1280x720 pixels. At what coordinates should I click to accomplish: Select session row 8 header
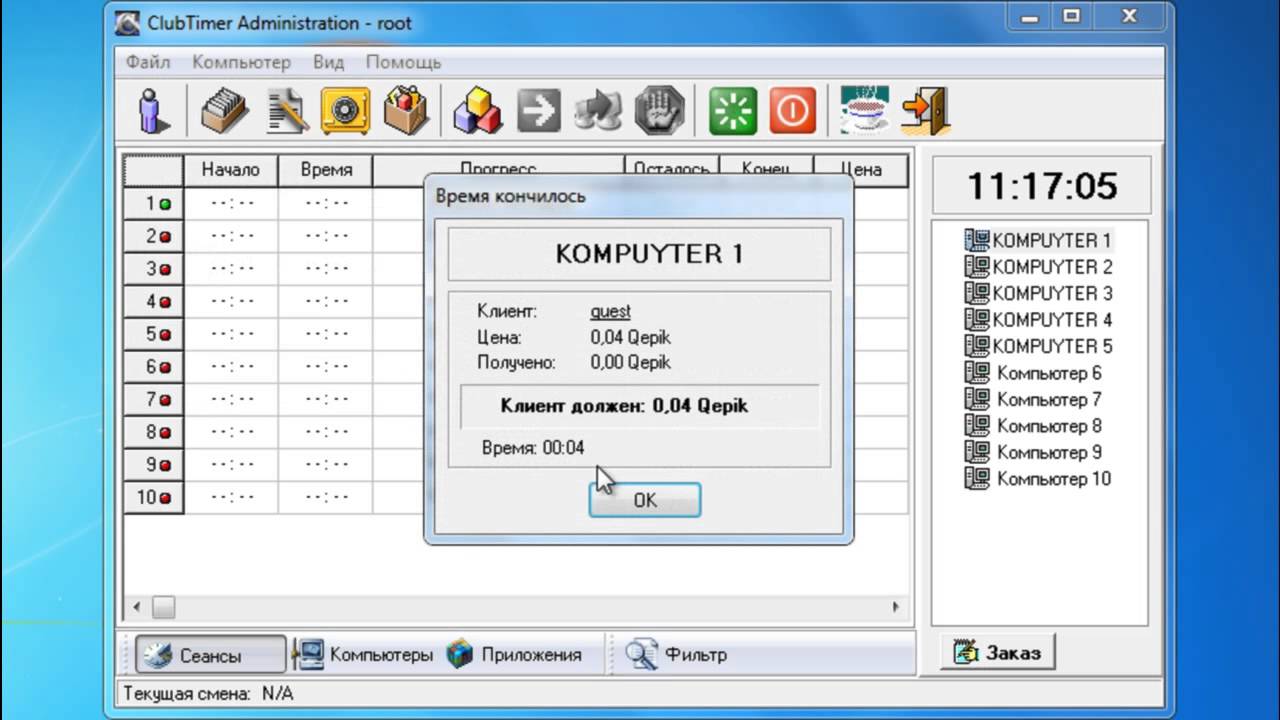point(154,432)
